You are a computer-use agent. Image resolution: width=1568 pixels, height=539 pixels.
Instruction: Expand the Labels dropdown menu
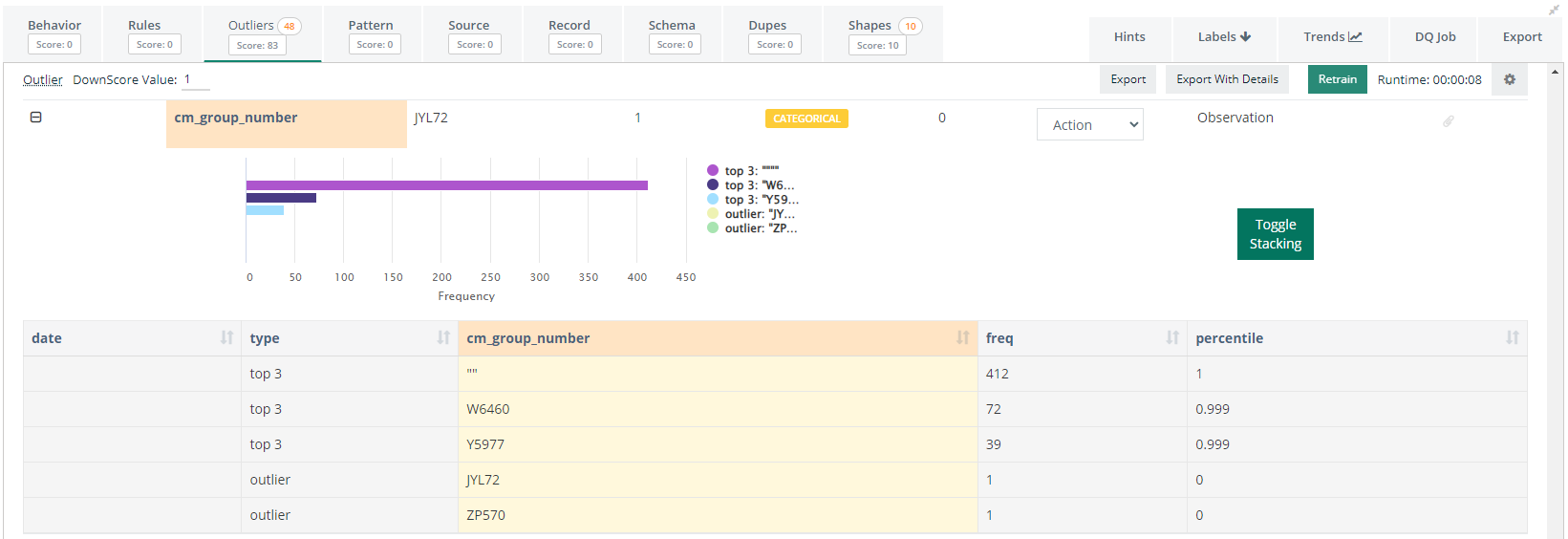[1224, 36]
